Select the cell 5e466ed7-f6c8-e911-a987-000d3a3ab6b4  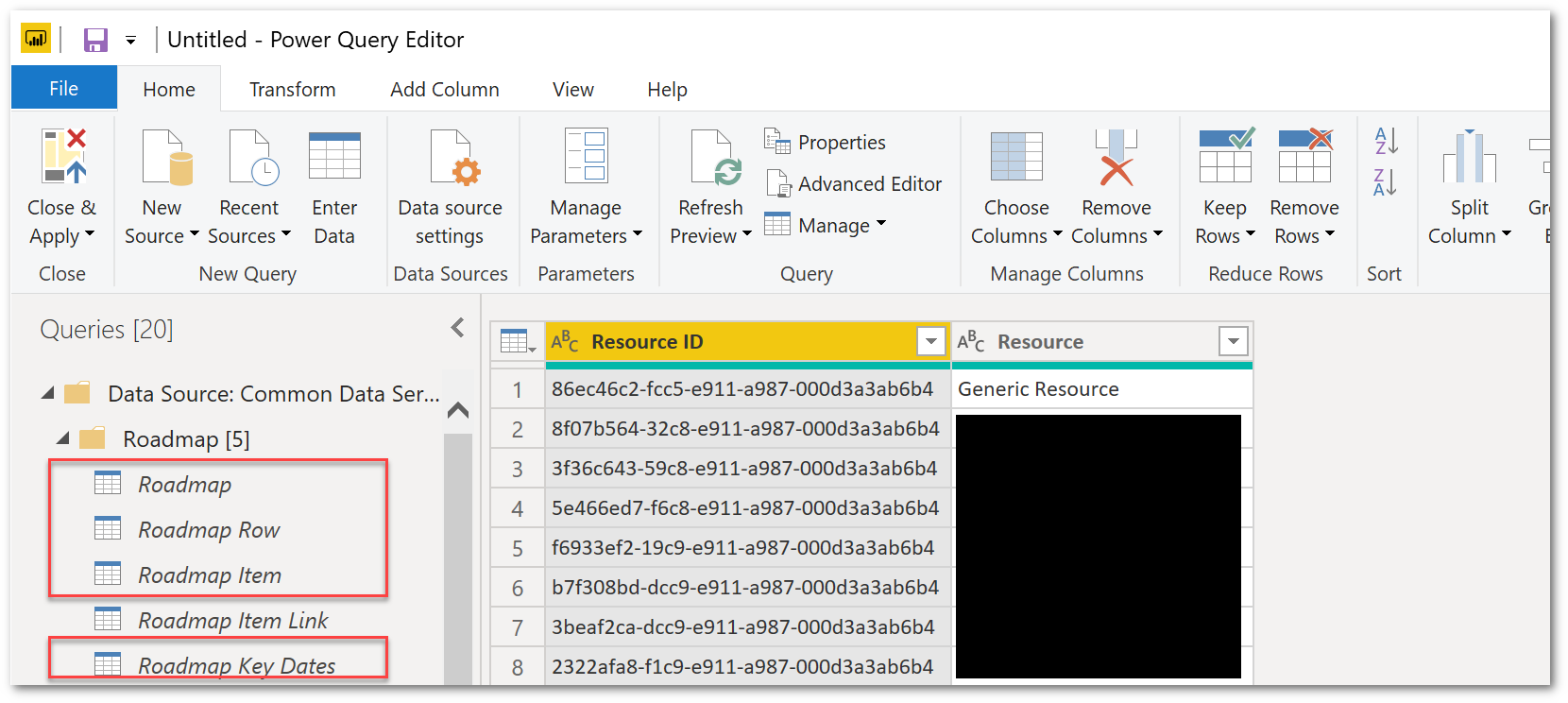tap(747, 508)
